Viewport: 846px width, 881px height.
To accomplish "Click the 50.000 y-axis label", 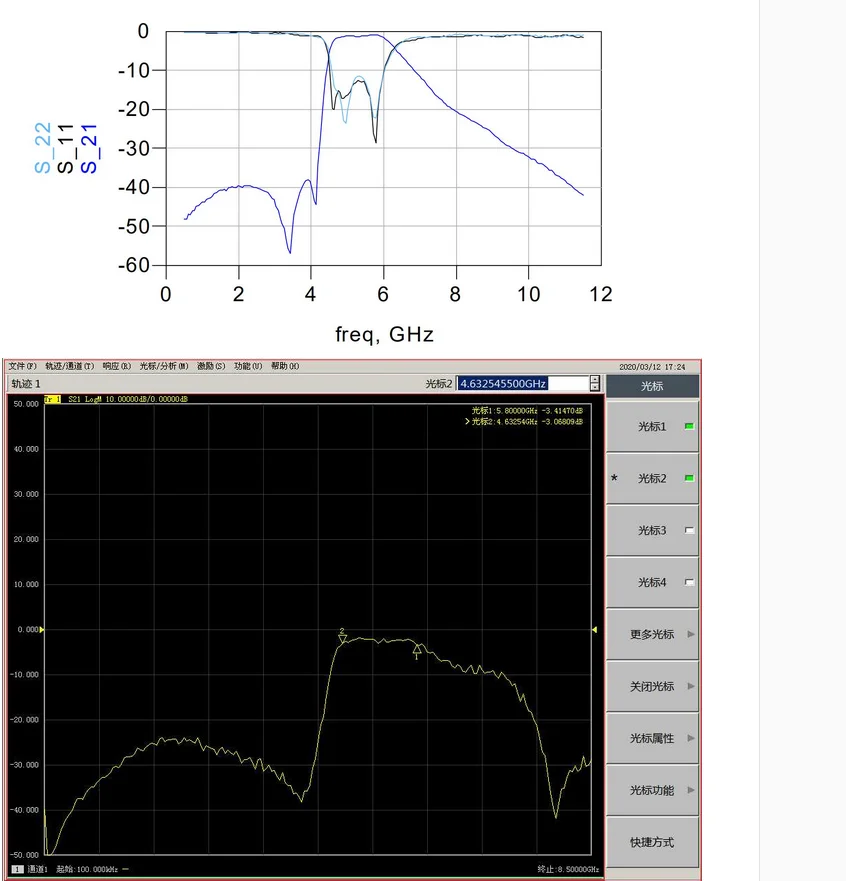I will click(x=26, y=404).
